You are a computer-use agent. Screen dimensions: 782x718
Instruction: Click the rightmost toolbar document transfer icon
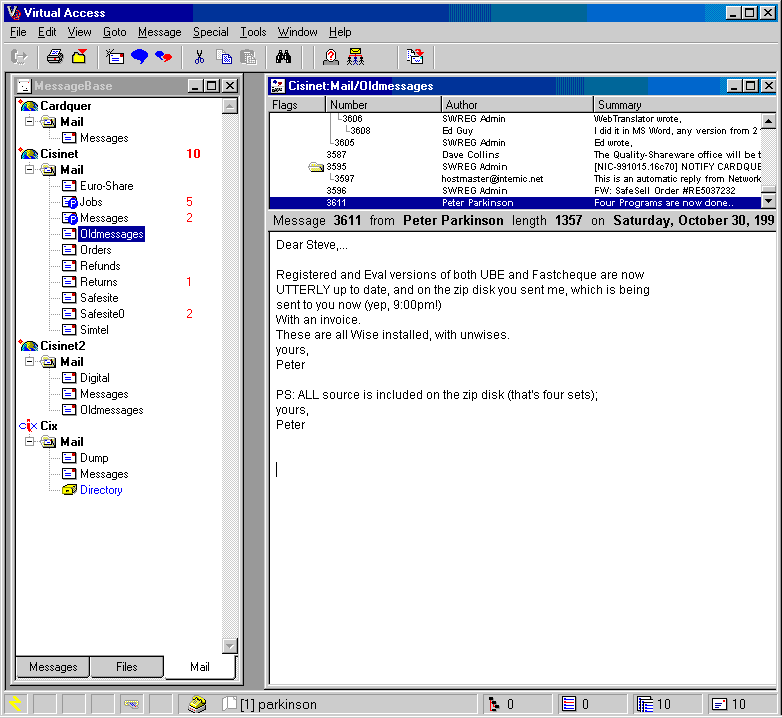pos(415,57)
